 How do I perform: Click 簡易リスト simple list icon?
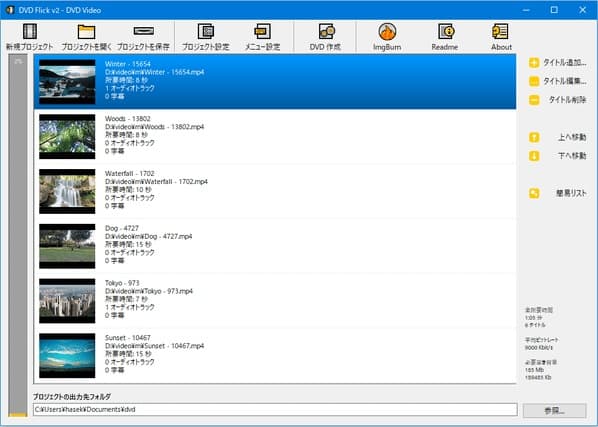[x=534, y=193]
